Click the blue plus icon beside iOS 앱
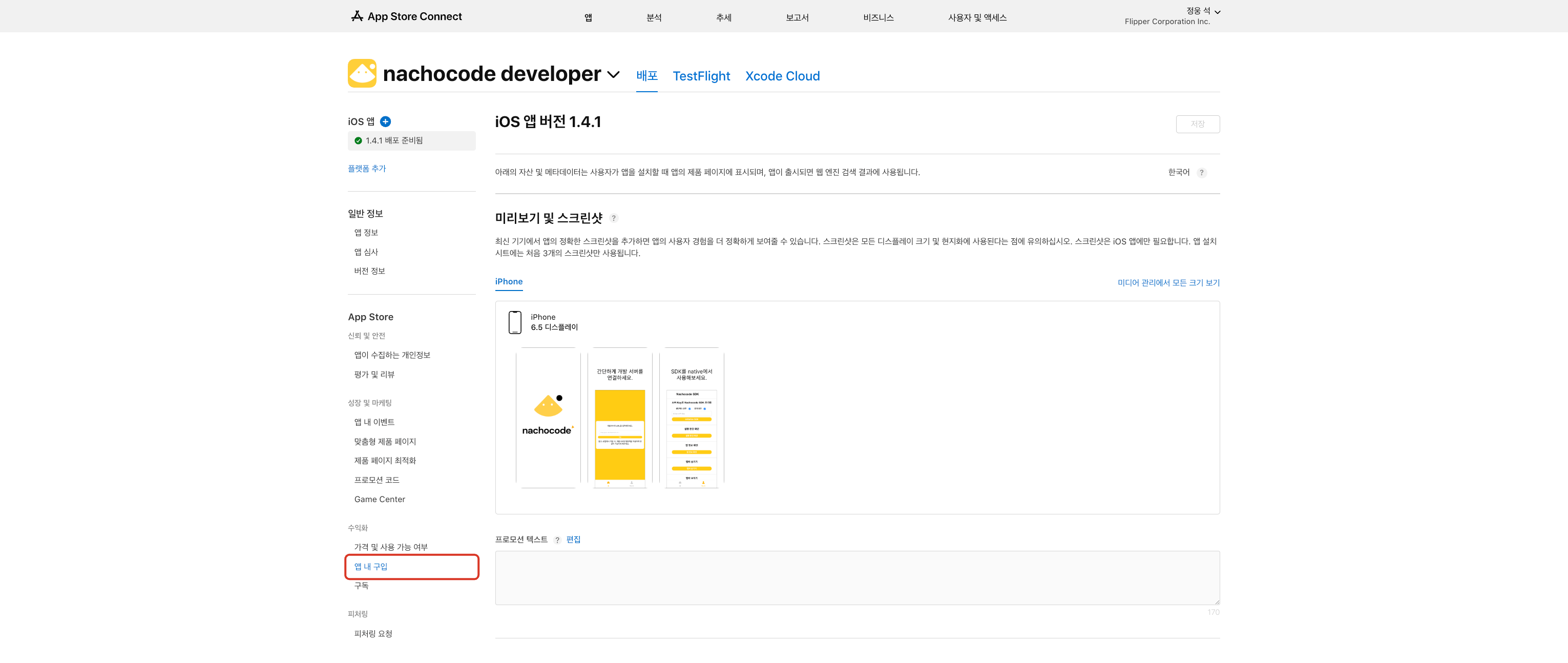This screenshot has width=1568, height=663. [385, 122]
